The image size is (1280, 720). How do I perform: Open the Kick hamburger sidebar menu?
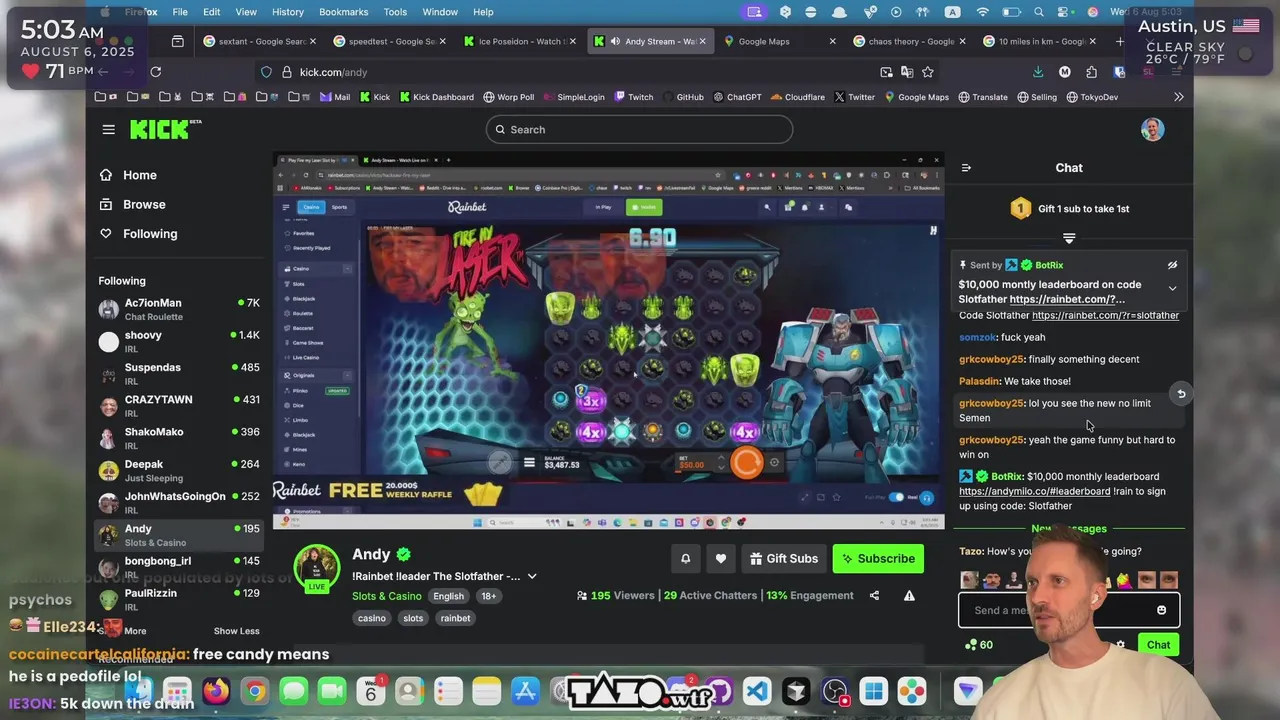(108, 129)
